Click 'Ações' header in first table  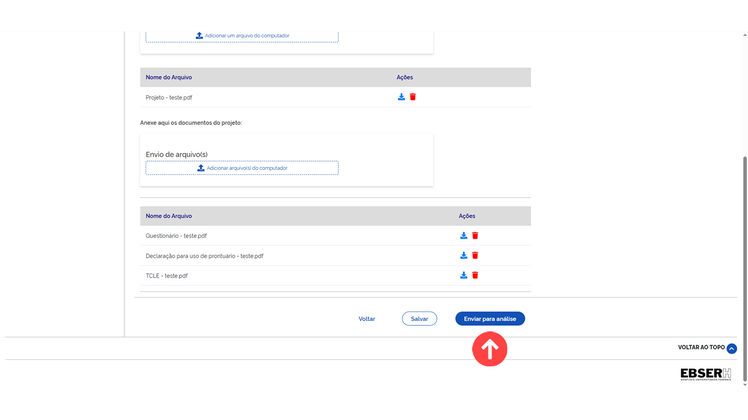405,77
